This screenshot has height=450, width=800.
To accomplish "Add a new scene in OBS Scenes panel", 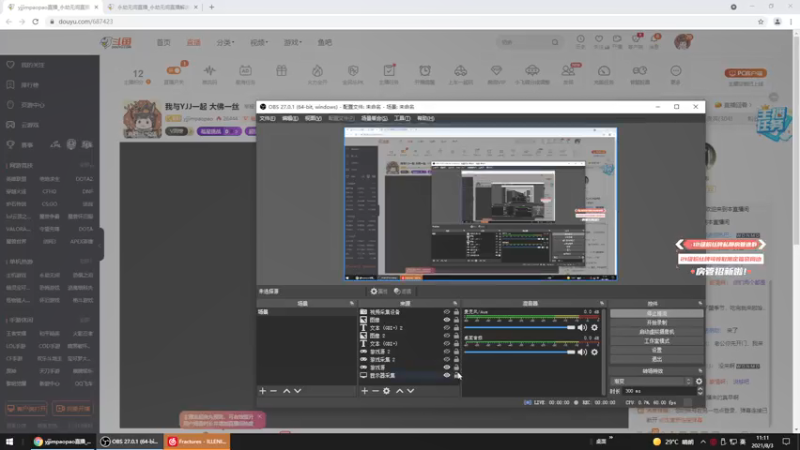I will (262, 391).
